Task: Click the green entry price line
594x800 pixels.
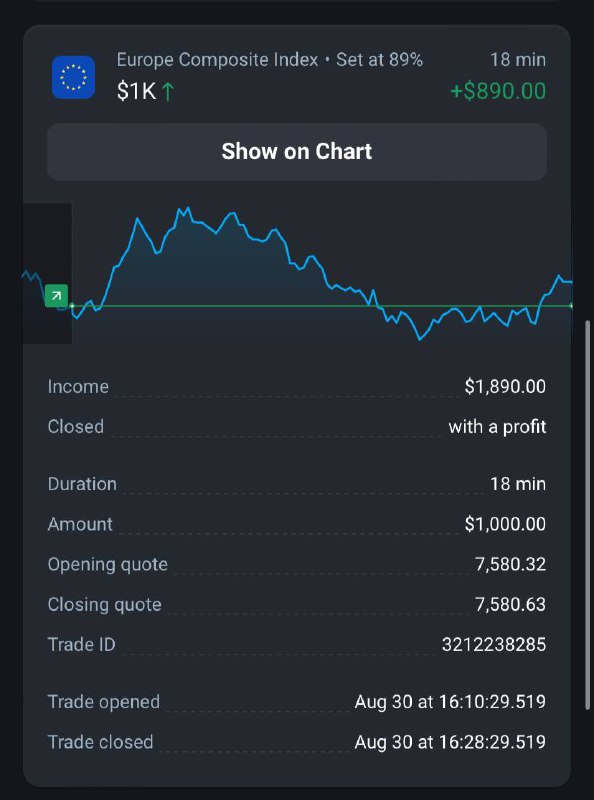Action: click(321, 306)
